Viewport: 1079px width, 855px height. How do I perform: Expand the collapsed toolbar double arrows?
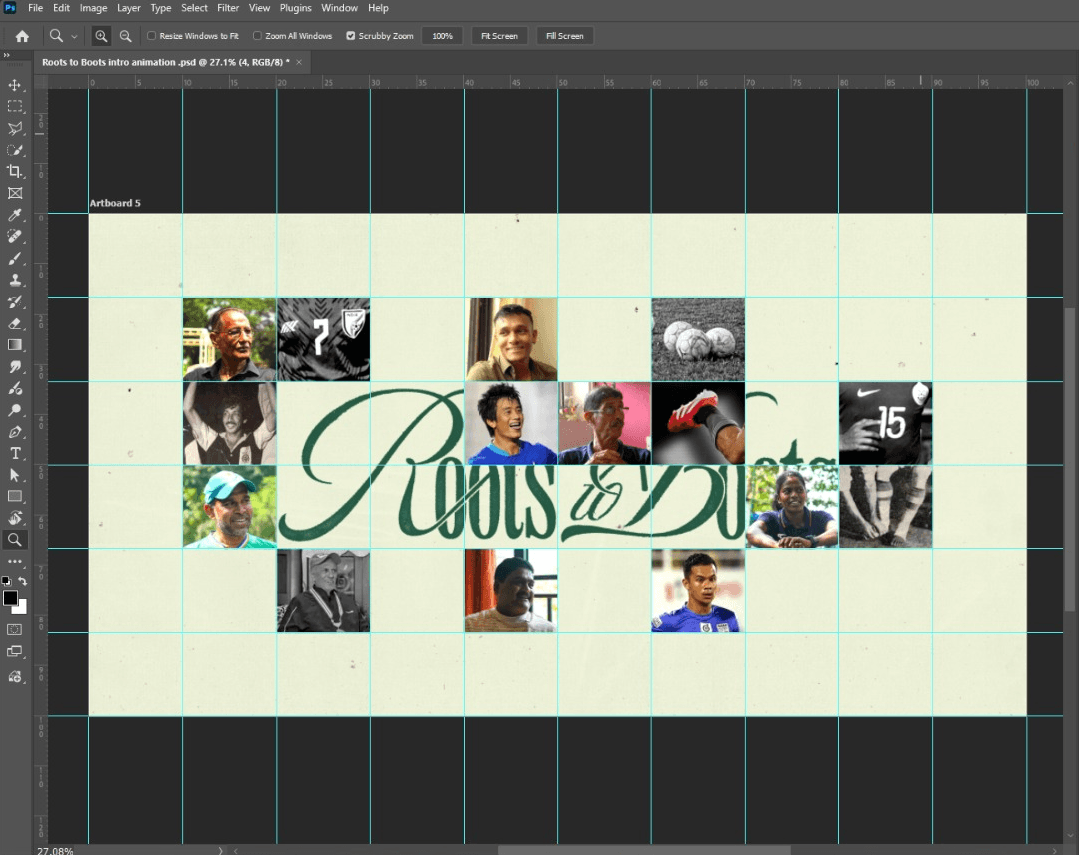tap(6, 55)
